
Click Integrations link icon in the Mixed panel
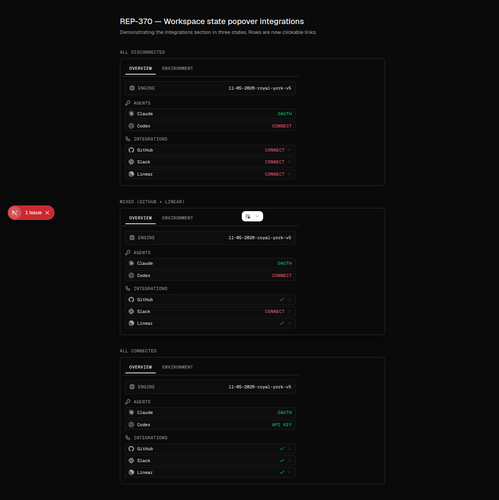[128, 288]
